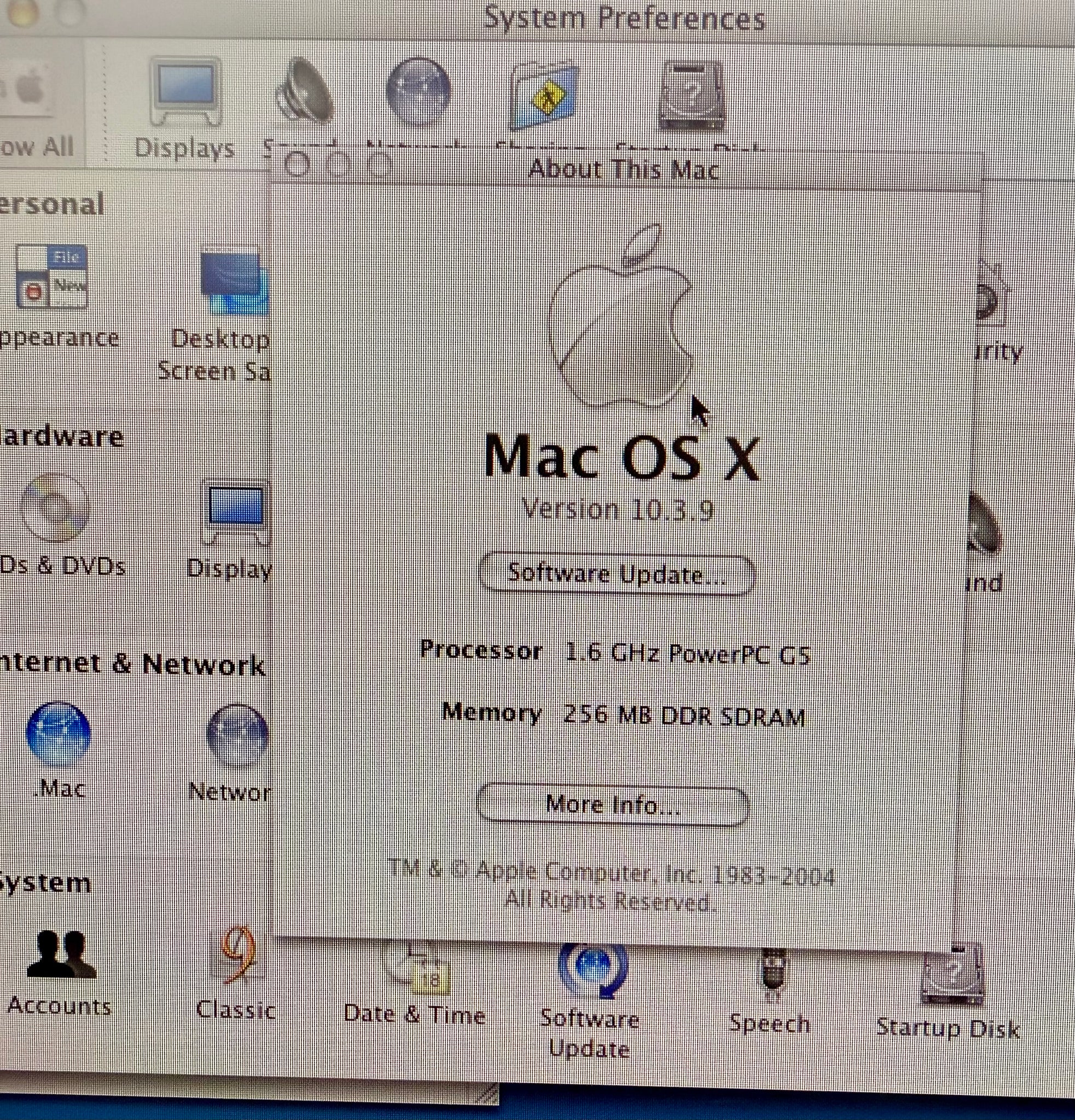Close the About This Mac window
The height and width of the screenshot is (1120, 1075).
click(x=297, y=166)
